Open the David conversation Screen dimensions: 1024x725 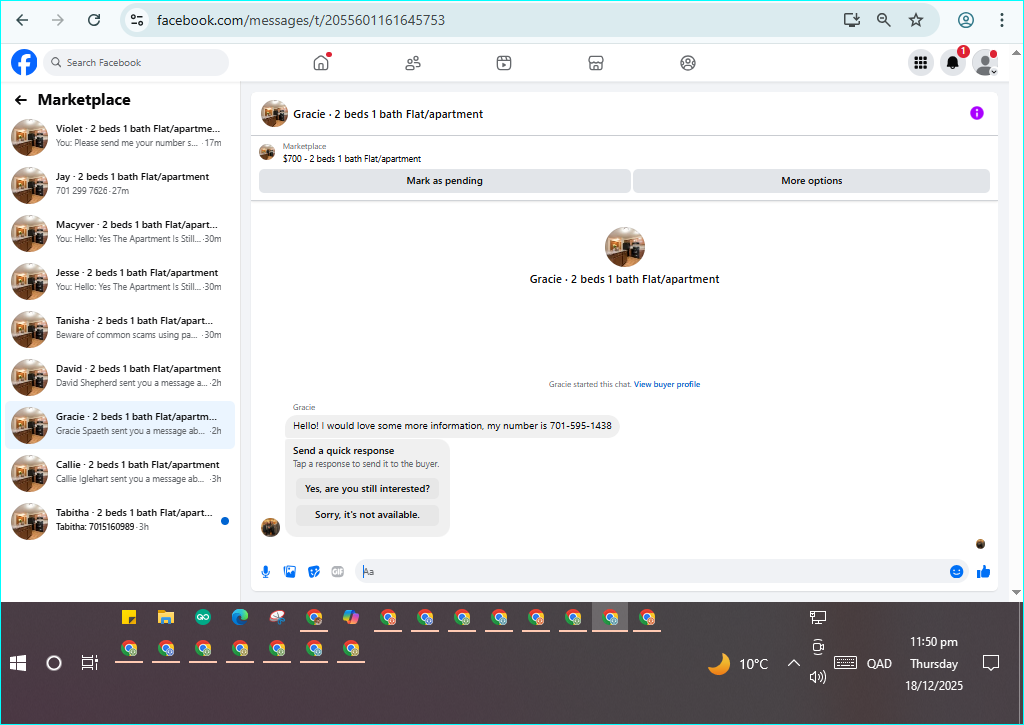pos(120,377)
